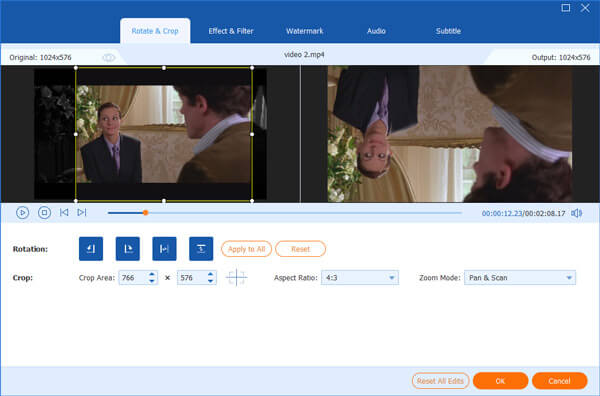Rotate video 90 degrees right

click(x=127, y=249)
